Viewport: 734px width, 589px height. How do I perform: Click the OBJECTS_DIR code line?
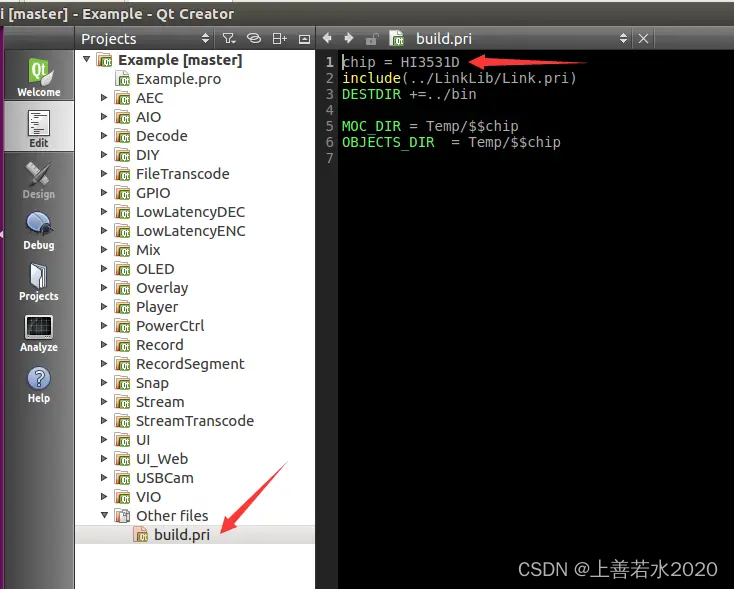[451, 142]
